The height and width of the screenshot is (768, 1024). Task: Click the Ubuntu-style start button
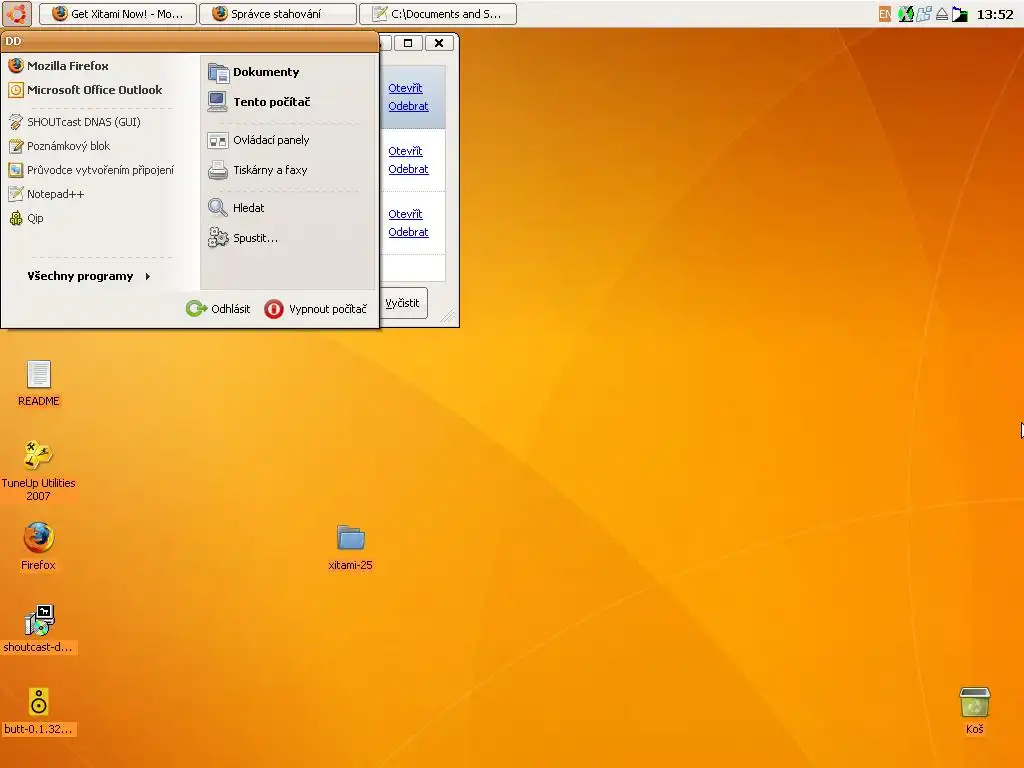pyautogui.click(x=17, y=13)
